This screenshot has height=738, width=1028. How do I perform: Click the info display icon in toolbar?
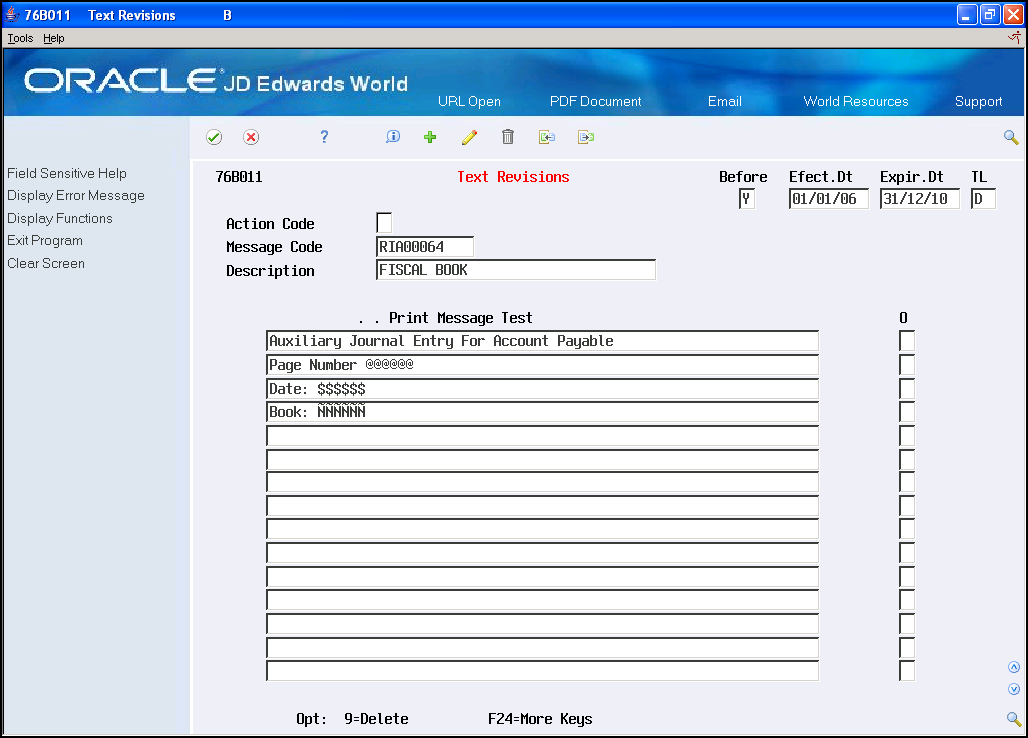pos(393,136)
